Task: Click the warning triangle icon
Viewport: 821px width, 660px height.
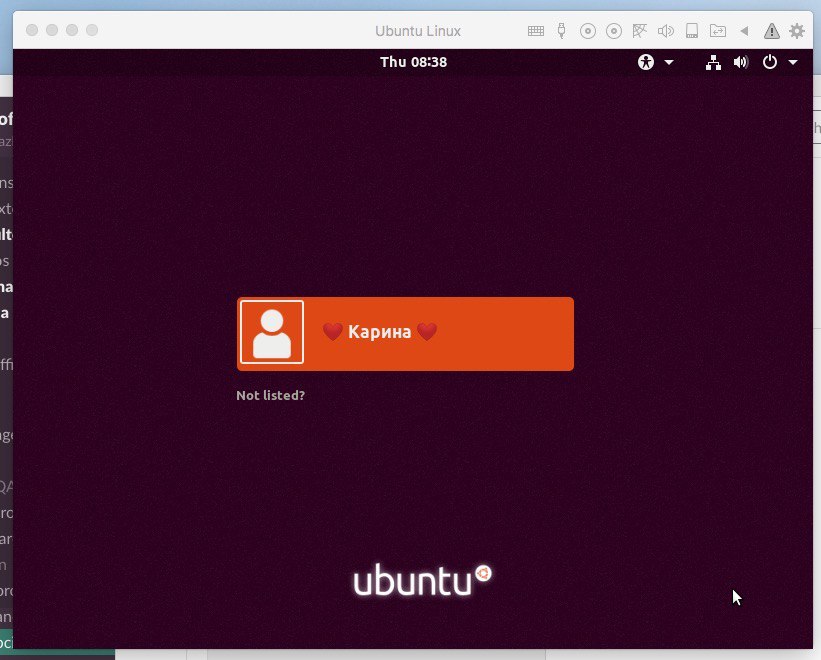Action: click(x=771, y=31)
